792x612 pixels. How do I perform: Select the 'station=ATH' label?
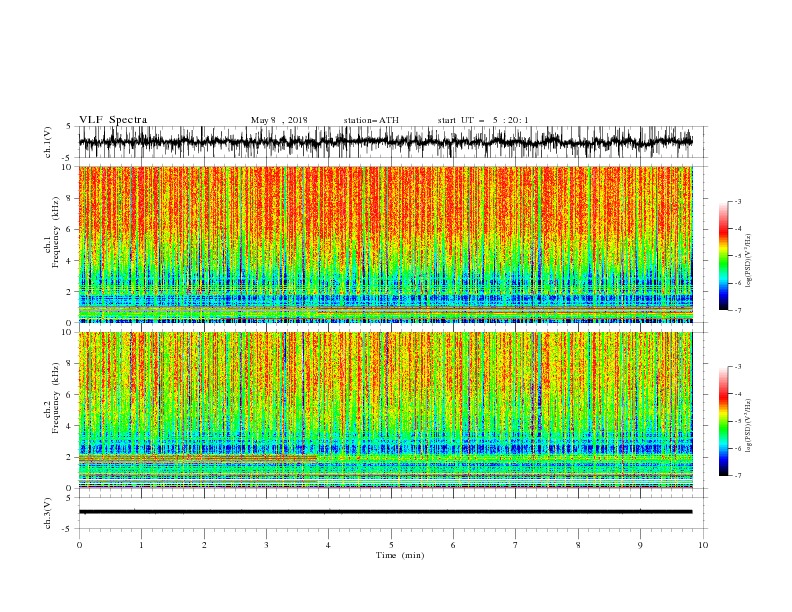pyautogui.click(x=371, y=120)
